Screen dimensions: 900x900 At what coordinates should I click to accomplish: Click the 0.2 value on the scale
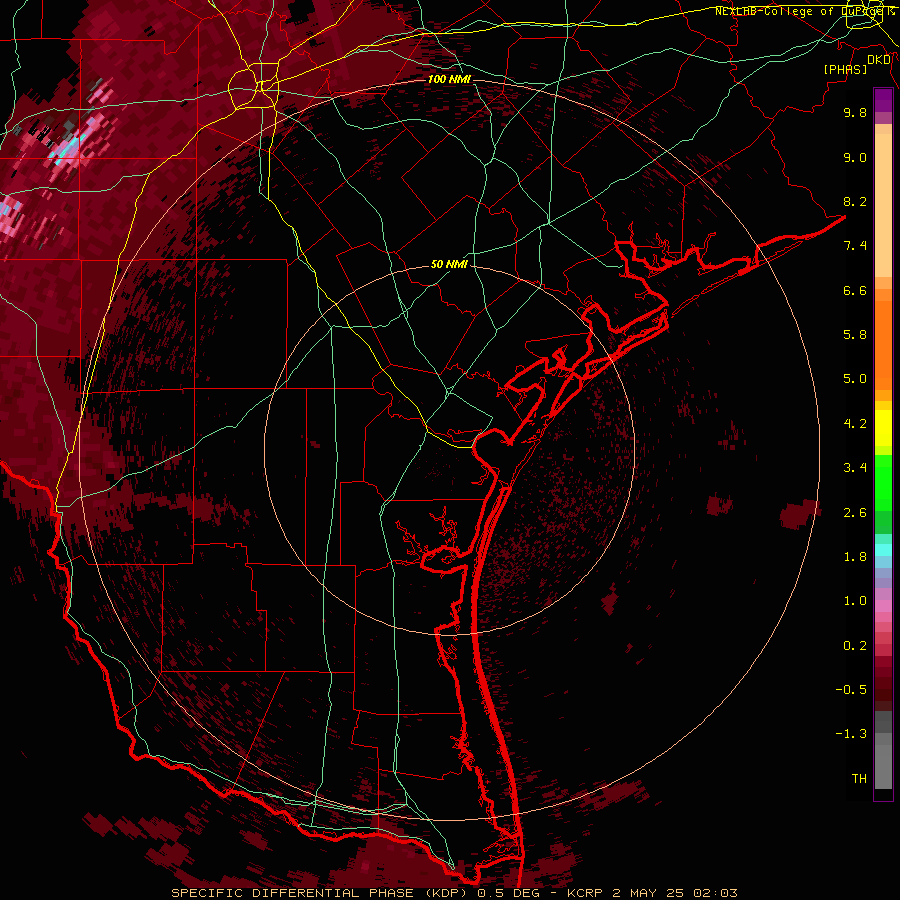pos(855,646)
